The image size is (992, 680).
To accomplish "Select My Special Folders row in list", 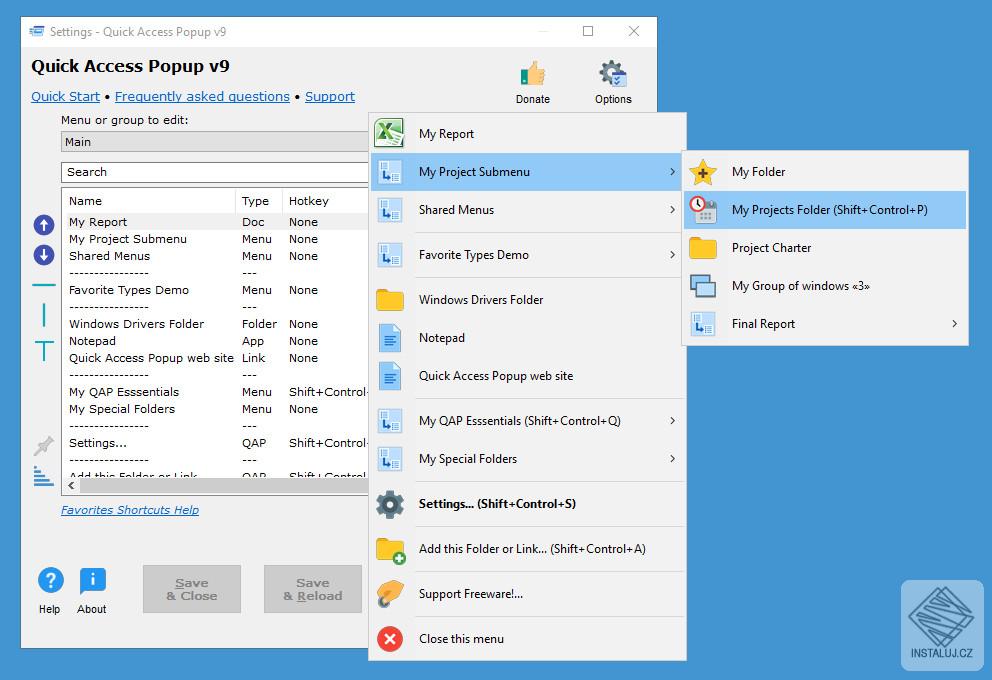I will (x=216, y=409).
